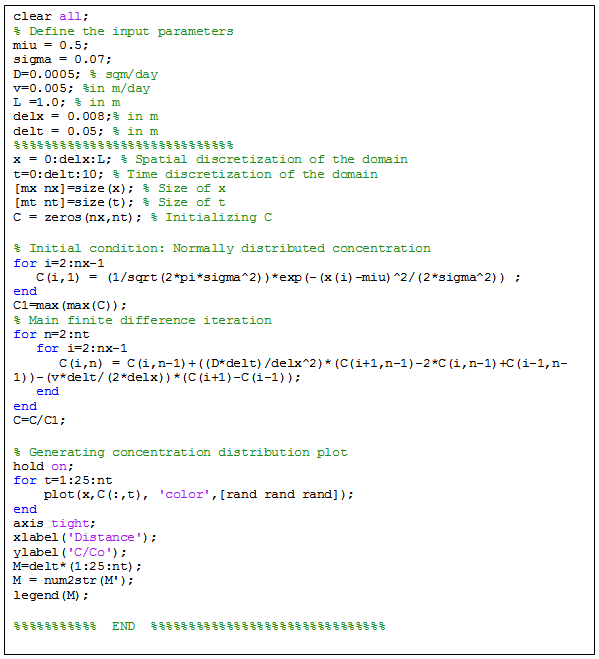Click the 'C=C/C1;' normalization line
Screen dimensions: 599x659
pos(39,420)
